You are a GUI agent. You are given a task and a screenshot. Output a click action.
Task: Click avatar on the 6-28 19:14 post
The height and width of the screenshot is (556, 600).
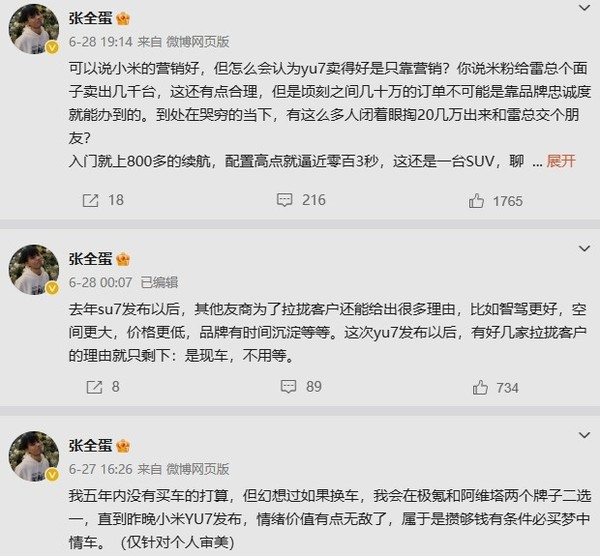(33, 33)
